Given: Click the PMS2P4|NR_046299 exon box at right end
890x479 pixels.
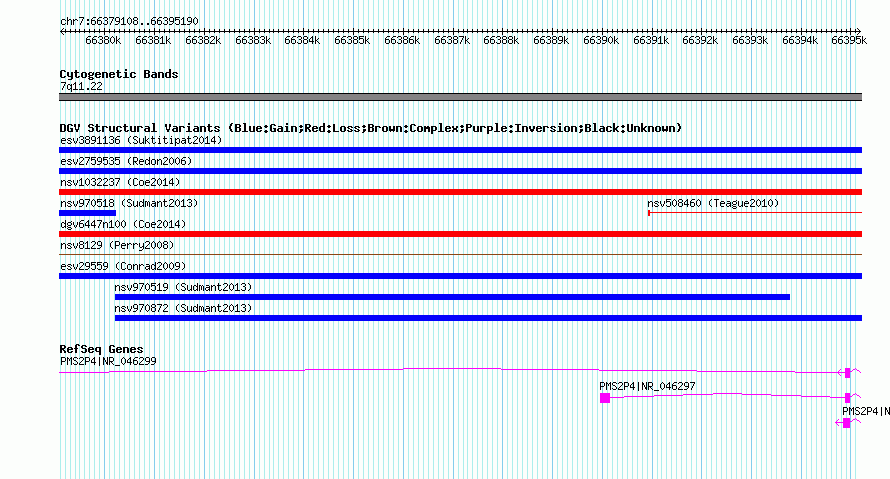Looking at the screenshot, I should tap(847, 373).
